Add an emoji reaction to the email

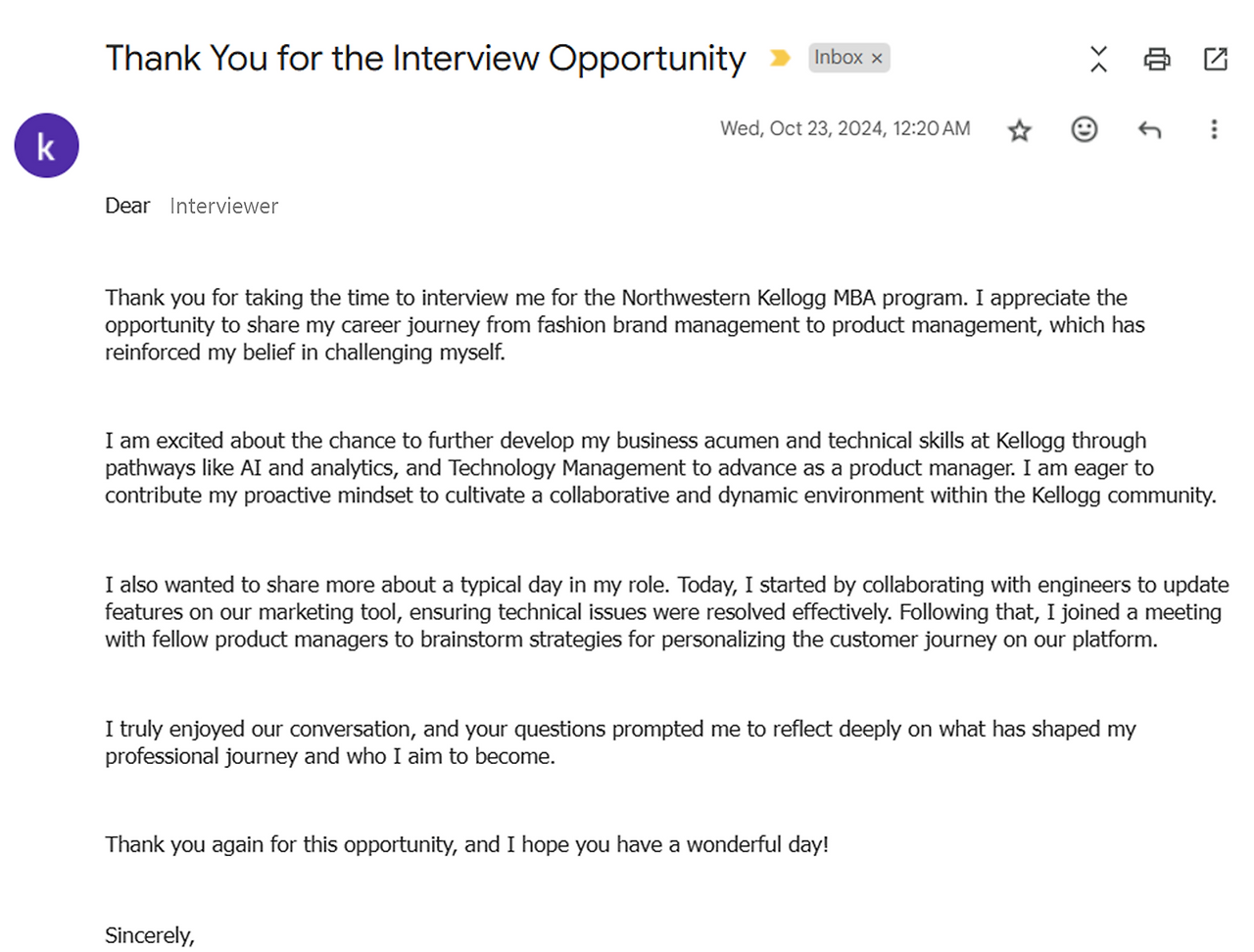pos(1084,128)
